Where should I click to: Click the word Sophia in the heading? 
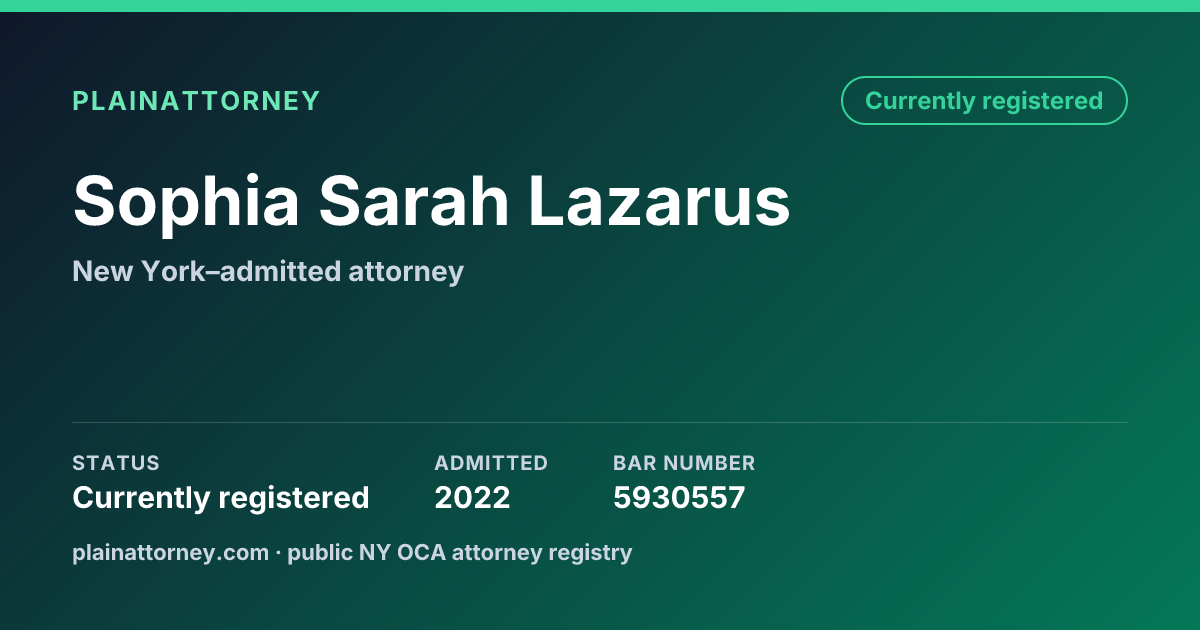pos(186,204)
